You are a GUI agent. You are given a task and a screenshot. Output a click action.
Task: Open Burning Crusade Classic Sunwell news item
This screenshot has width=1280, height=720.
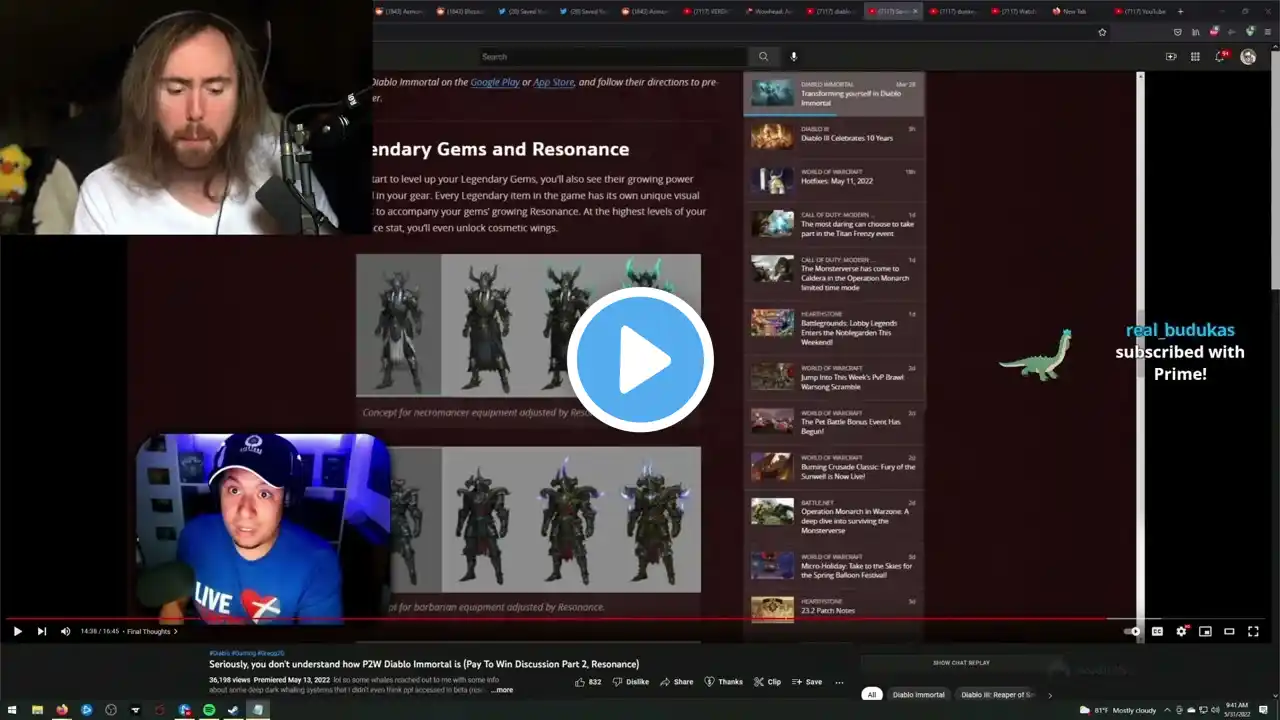834,466
